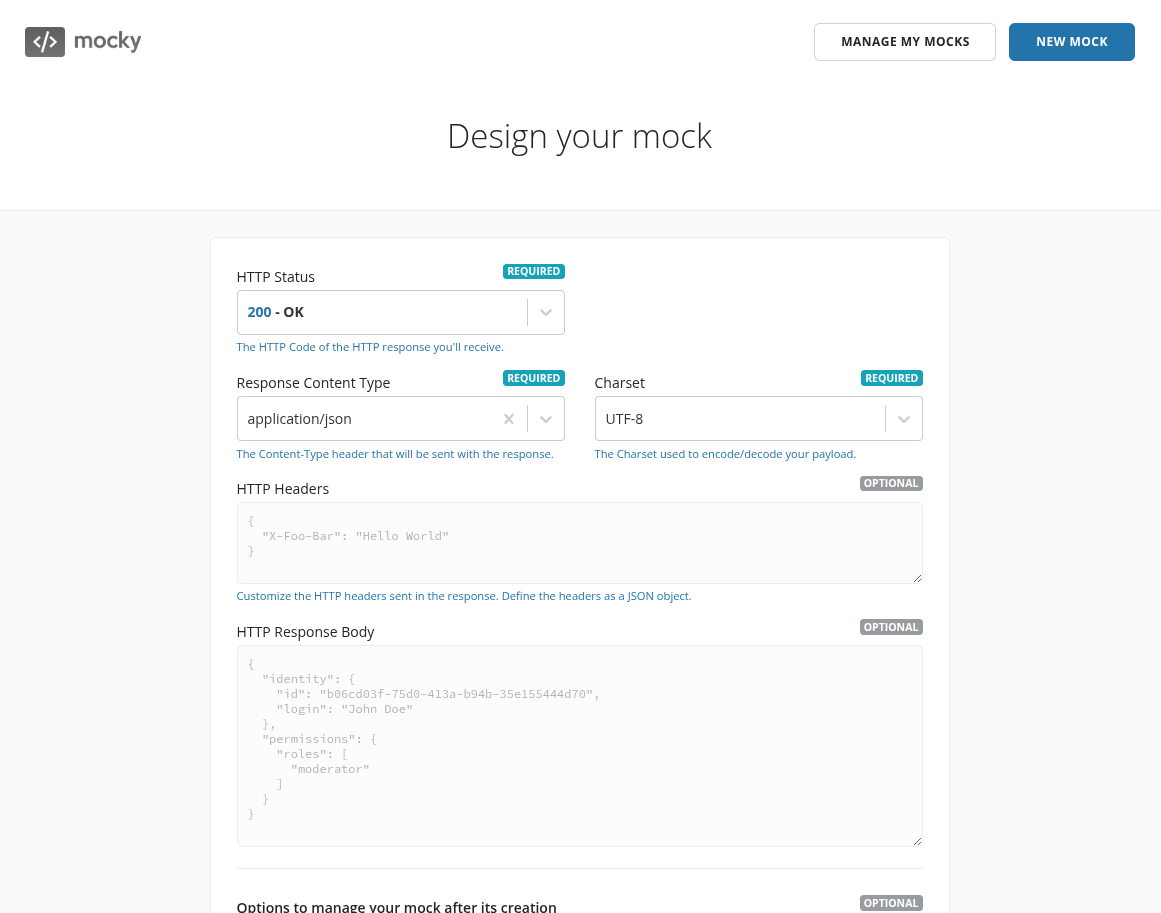Click the Response Content Type label
This screenshot has width=1161, height=913.
pos(313,383)
